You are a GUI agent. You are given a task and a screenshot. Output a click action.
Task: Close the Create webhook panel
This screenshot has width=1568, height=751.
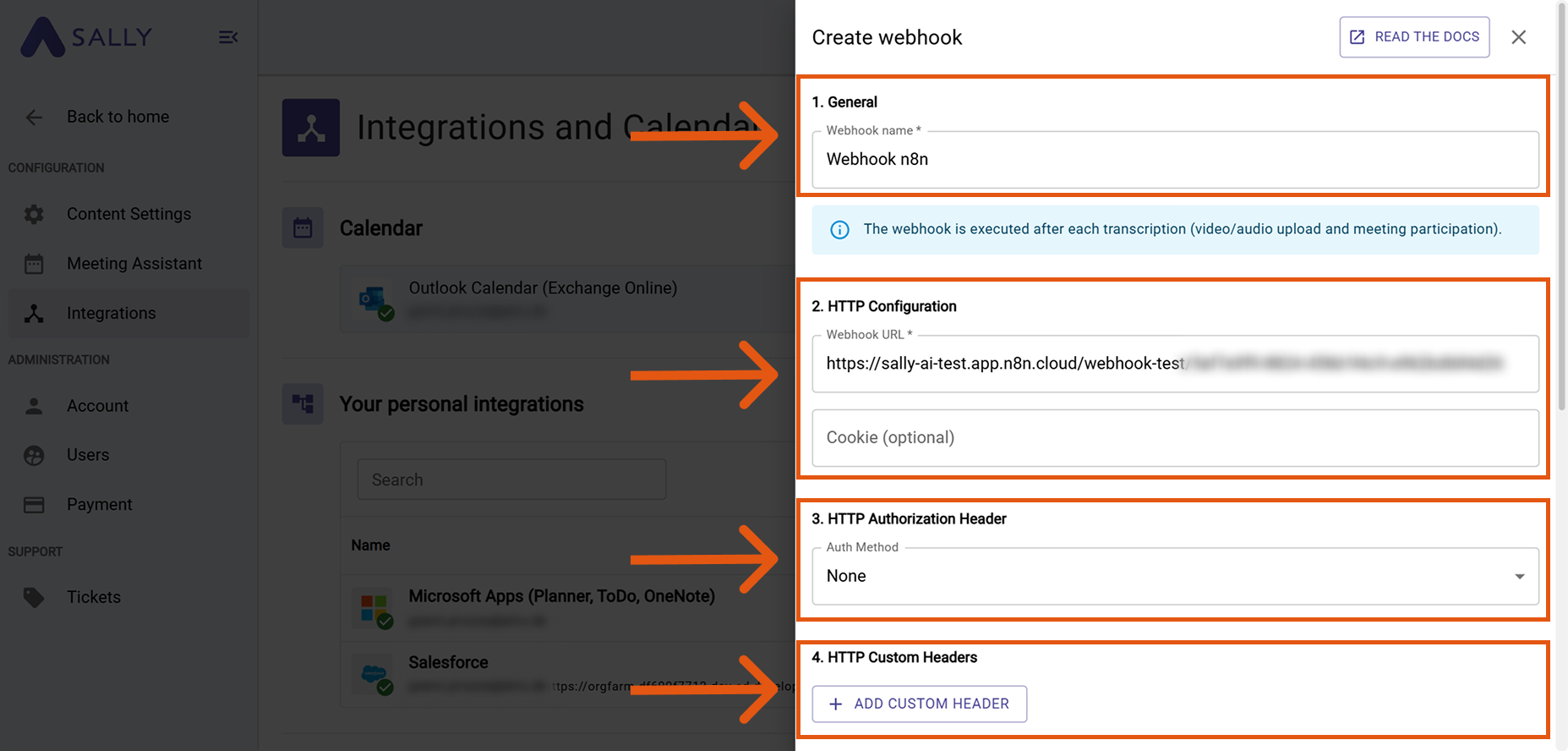(x=1519, y=37)
